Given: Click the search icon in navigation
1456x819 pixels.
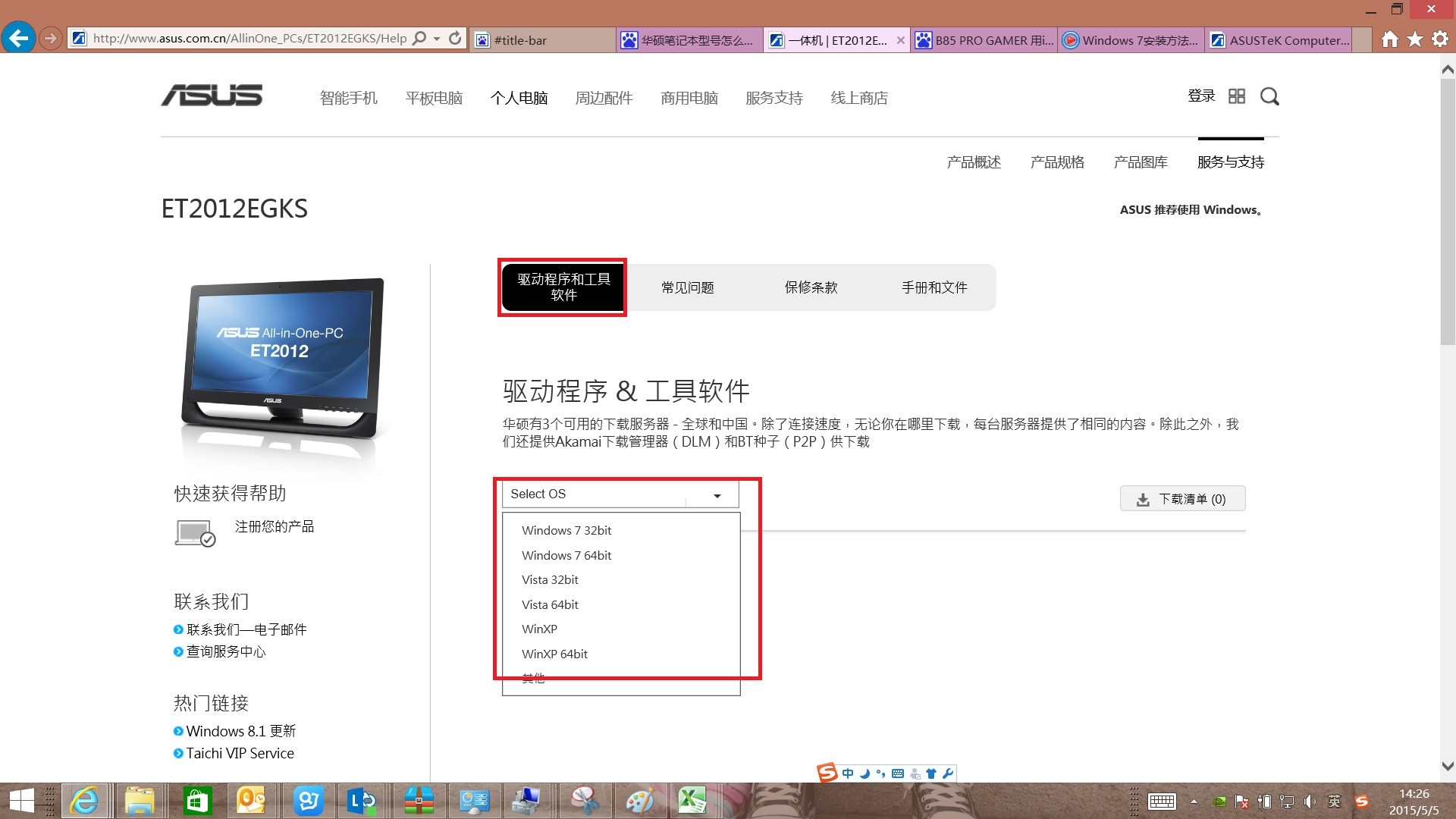Looking at the screenshot, I should [x=1269, y=97].
